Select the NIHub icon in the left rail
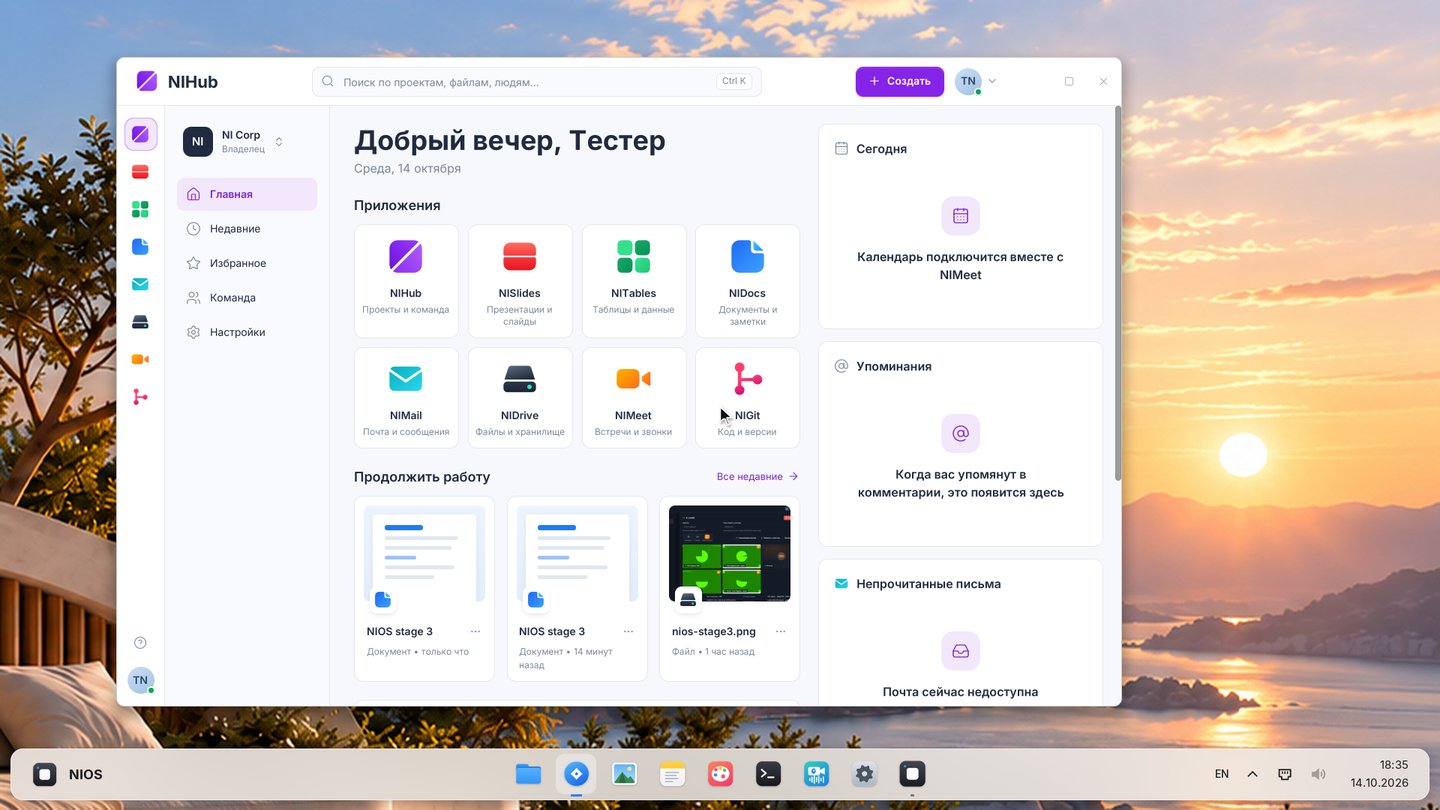1440x810 pixels. pyautogui.click(x=140, y=134)
